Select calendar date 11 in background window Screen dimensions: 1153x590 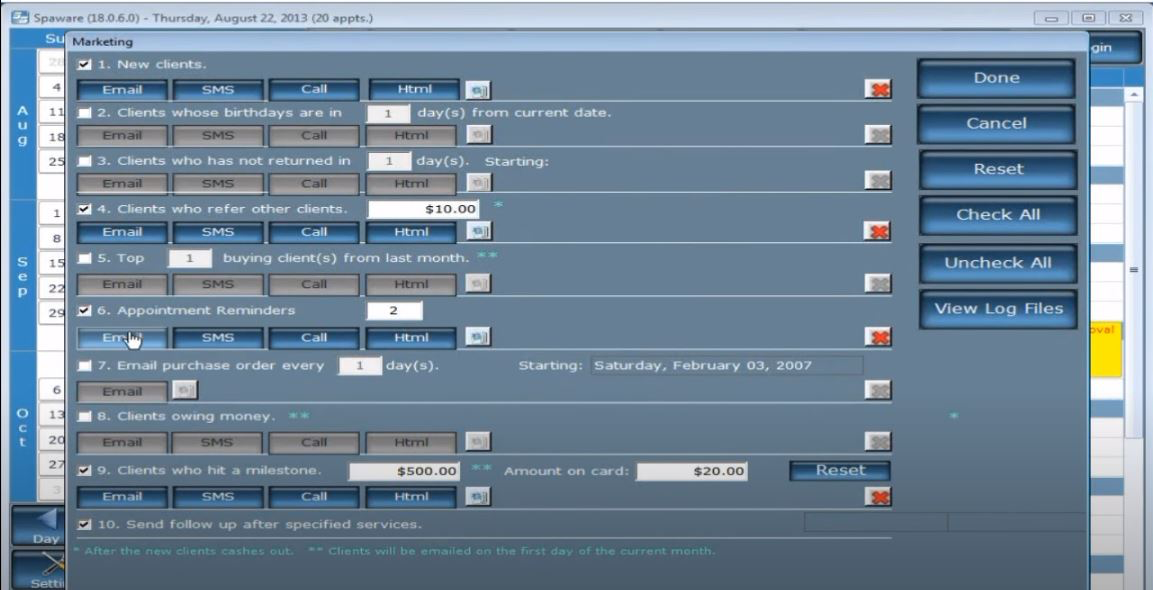pyautogui.click(x=53, y=113)
